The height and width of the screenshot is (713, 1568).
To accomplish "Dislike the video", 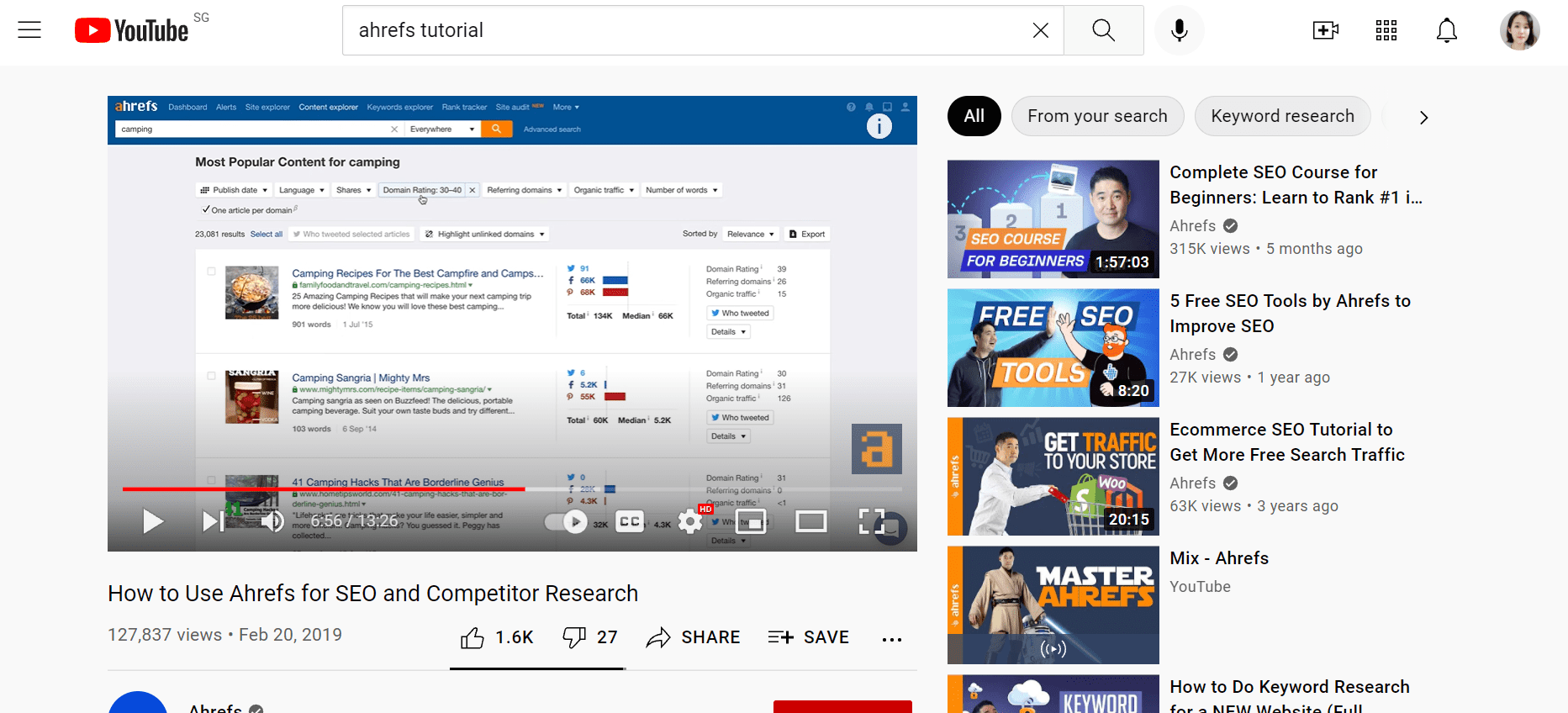I will tap(589, 638).
